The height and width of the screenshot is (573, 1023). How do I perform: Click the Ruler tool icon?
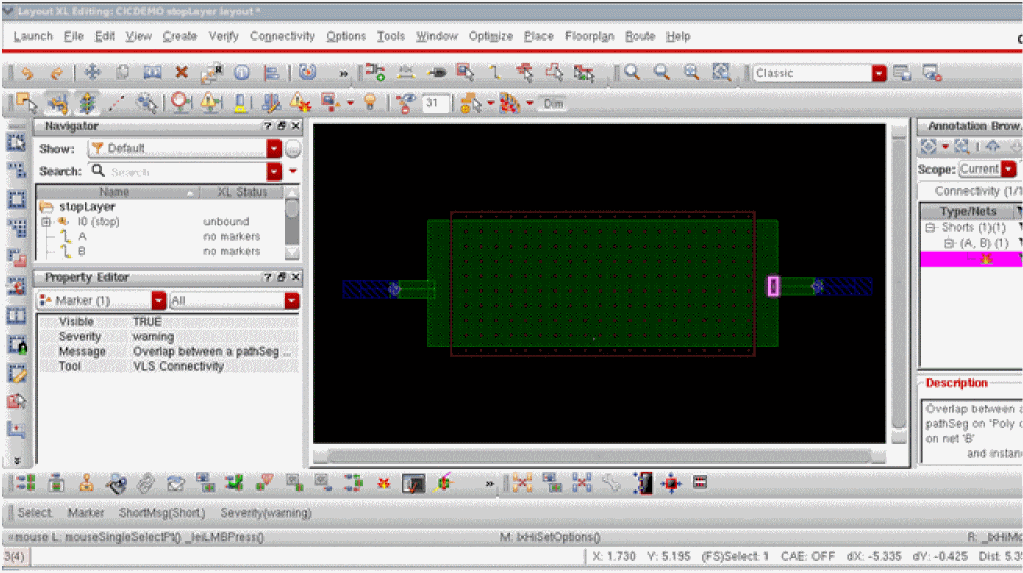pos(118,103)
